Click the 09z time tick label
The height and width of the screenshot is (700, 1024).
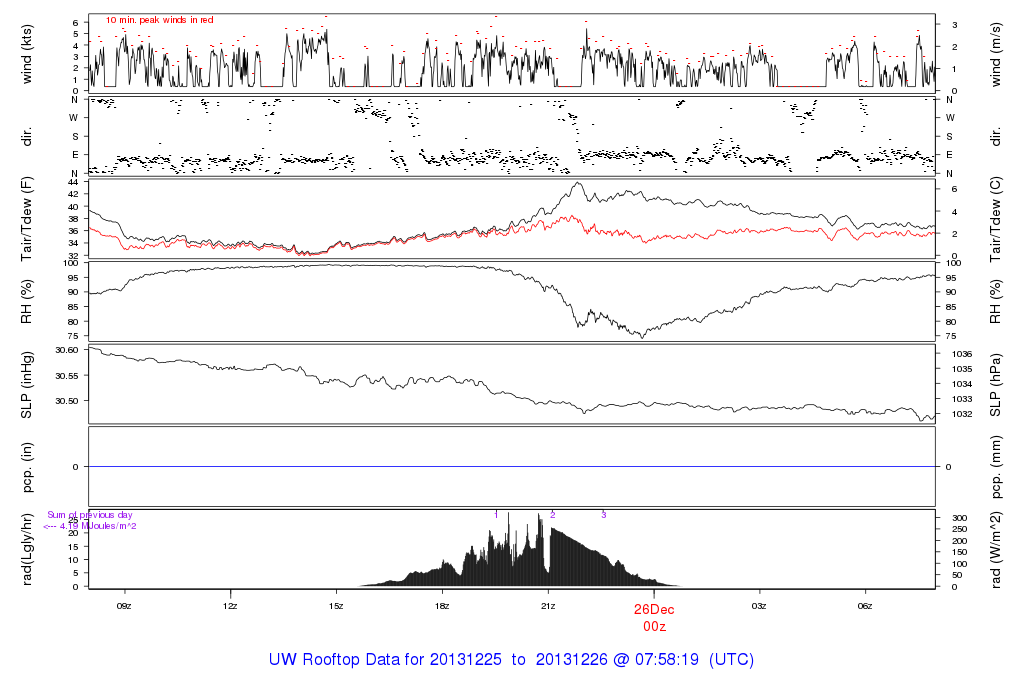coord(124,606)
